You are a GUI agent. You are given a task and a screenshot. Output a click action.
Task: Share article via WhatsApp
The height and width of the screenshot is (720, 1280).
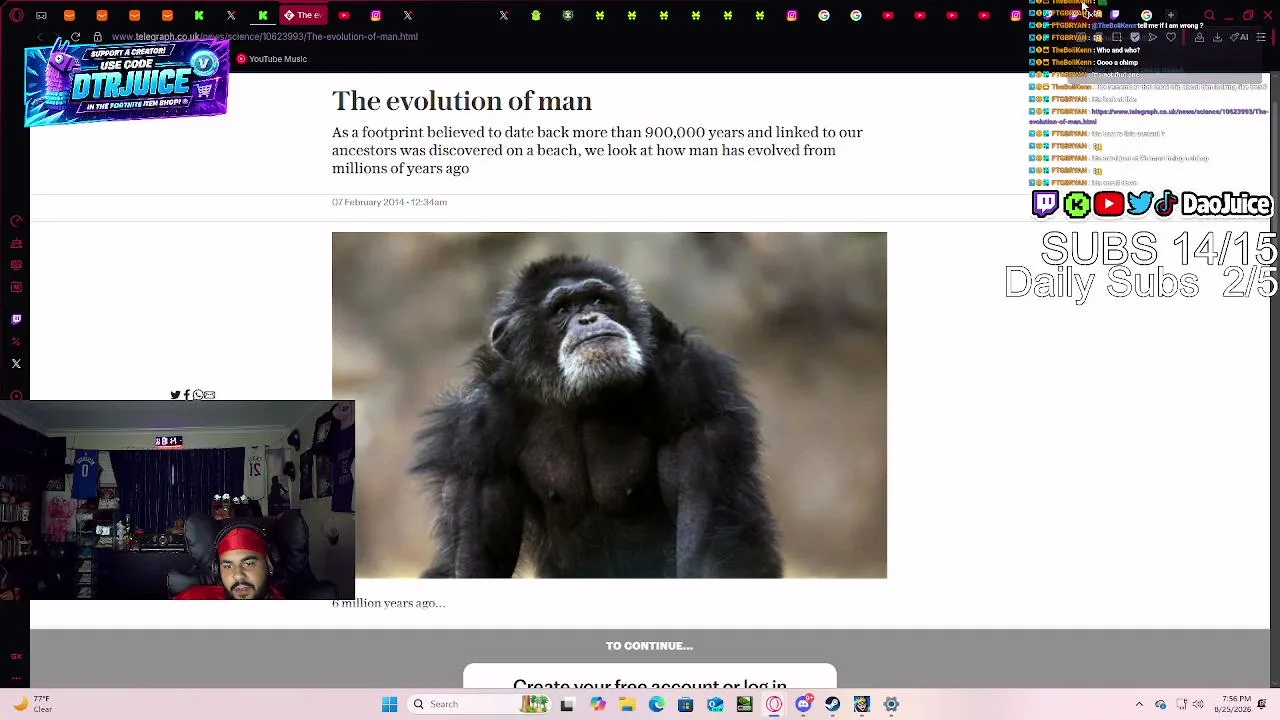pos(198,395)
